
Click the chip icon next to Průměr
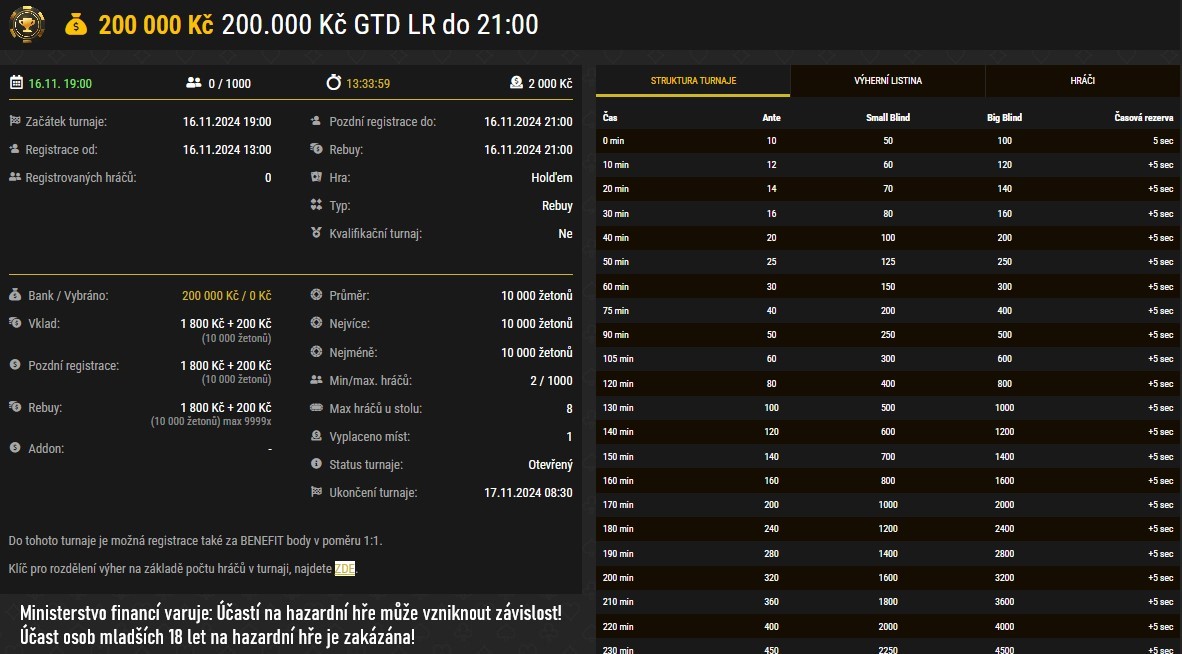(x=316, y=295)
